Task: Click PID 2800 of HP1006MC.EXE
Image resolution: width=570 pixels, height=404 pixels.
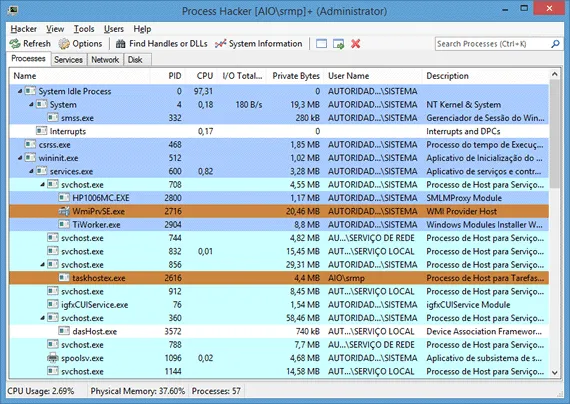Action: pos(173,198)
